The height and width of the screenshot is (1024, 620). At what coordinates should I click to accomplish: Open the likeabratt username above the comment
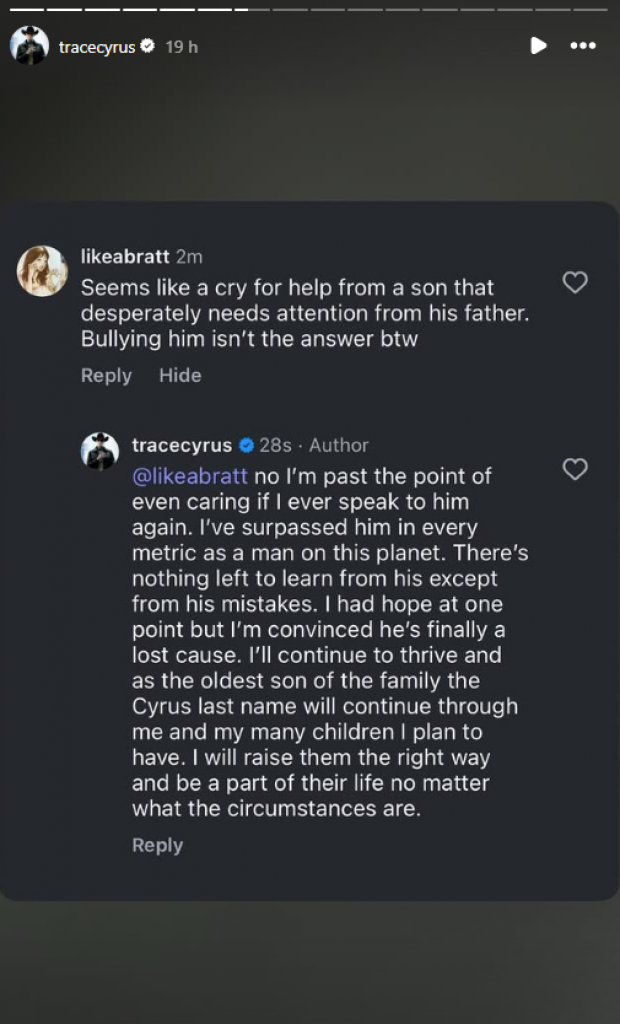pyautogui.click(x=125, y=257)
